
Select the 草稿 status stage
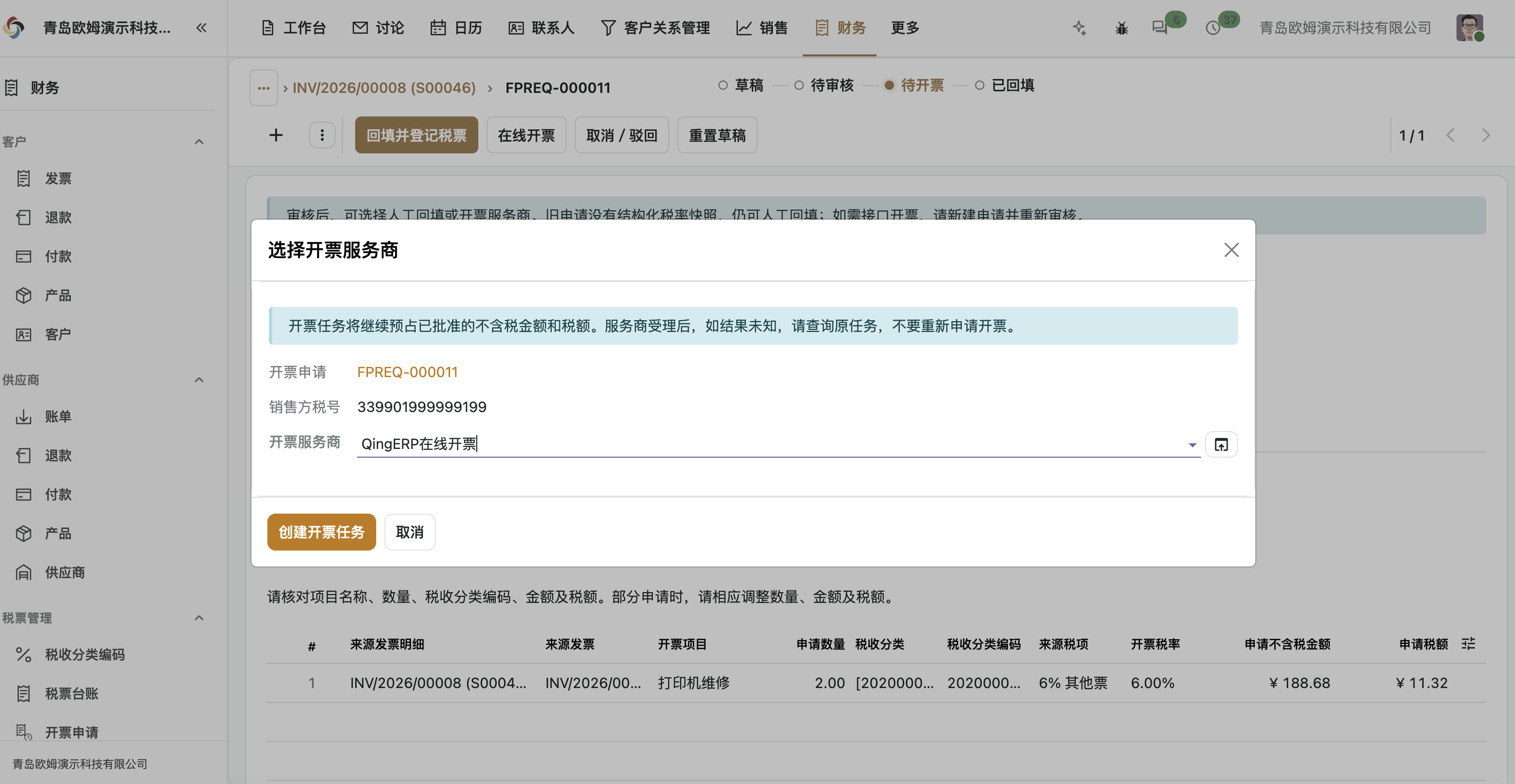click(741, 85)
